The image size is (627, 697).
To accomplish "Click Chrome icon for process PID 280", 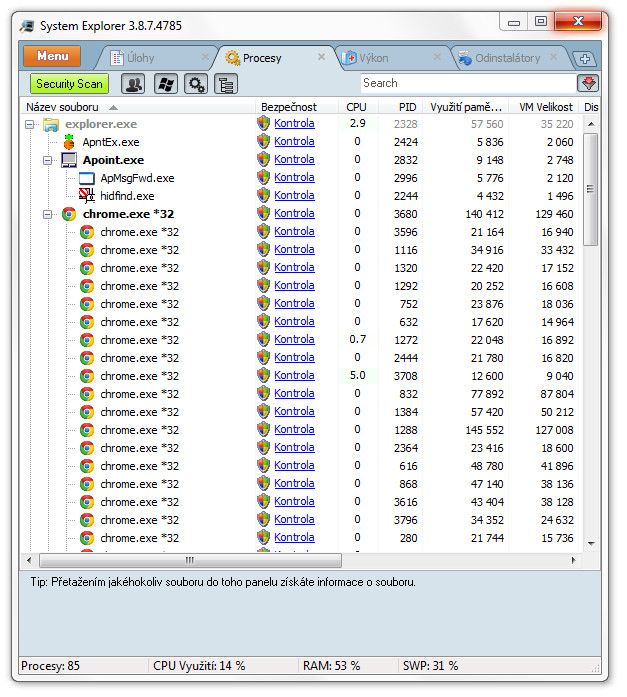I will [x=87, y=538].
